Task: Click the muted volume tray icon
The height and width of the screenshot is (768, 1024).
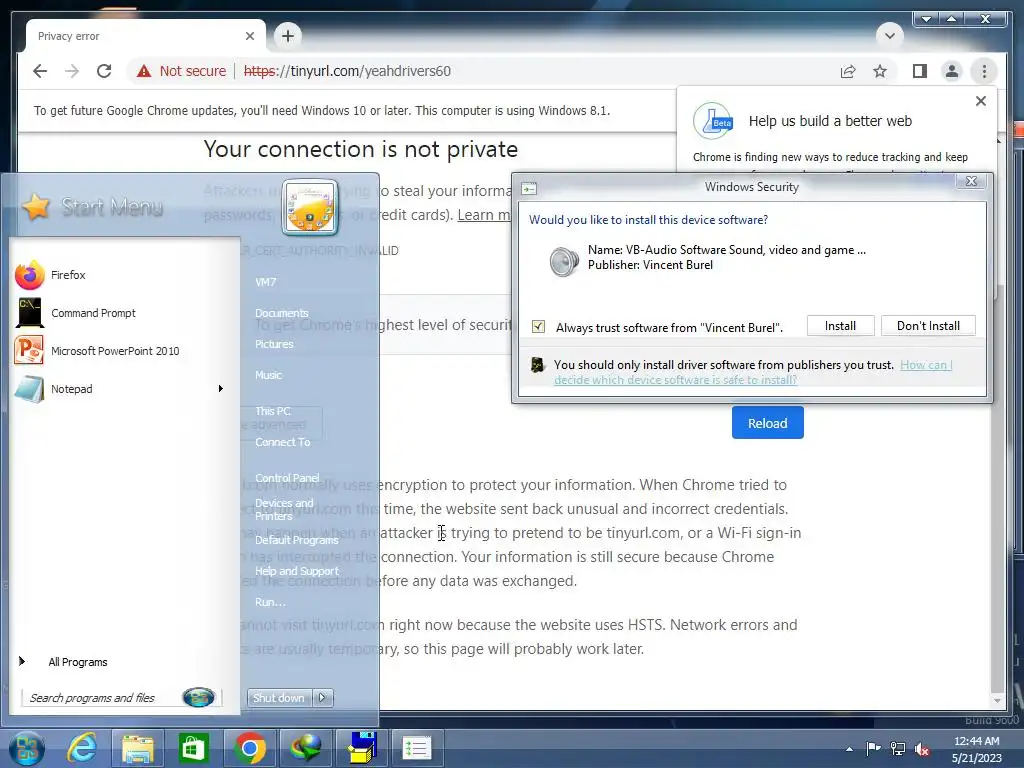Action: pos(922,749)
